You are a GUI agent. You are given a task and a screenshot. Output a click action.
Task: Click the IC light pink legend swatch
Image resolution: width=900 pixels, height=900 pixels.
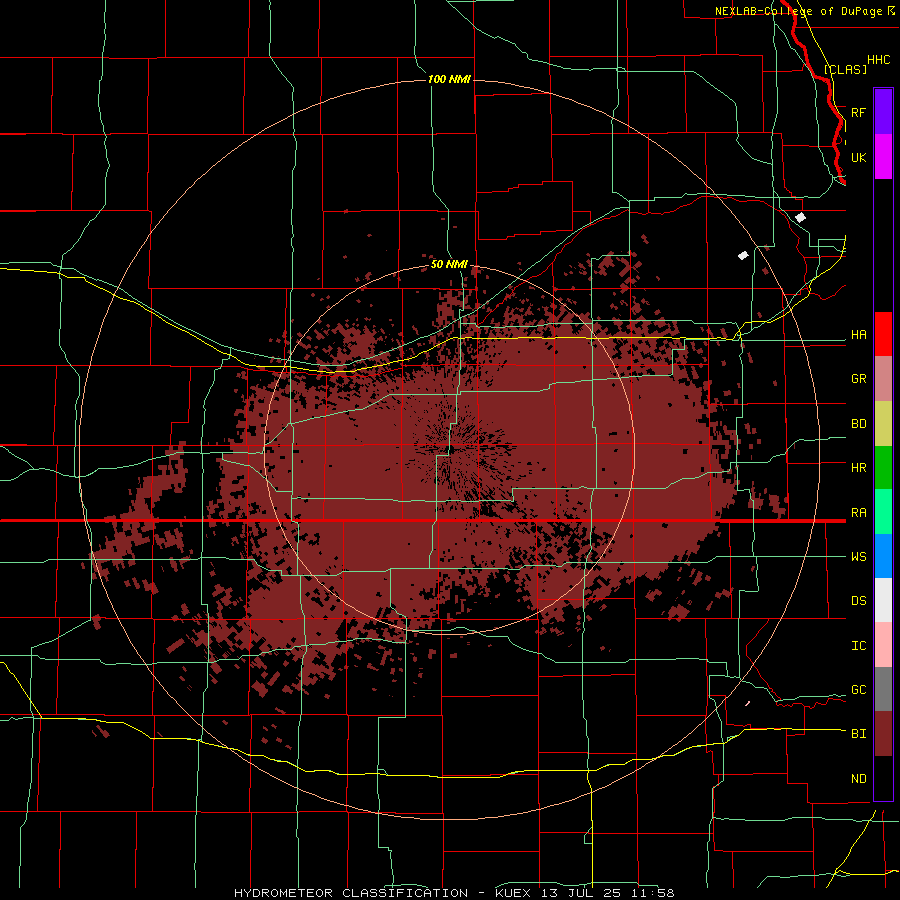(883, 645)
